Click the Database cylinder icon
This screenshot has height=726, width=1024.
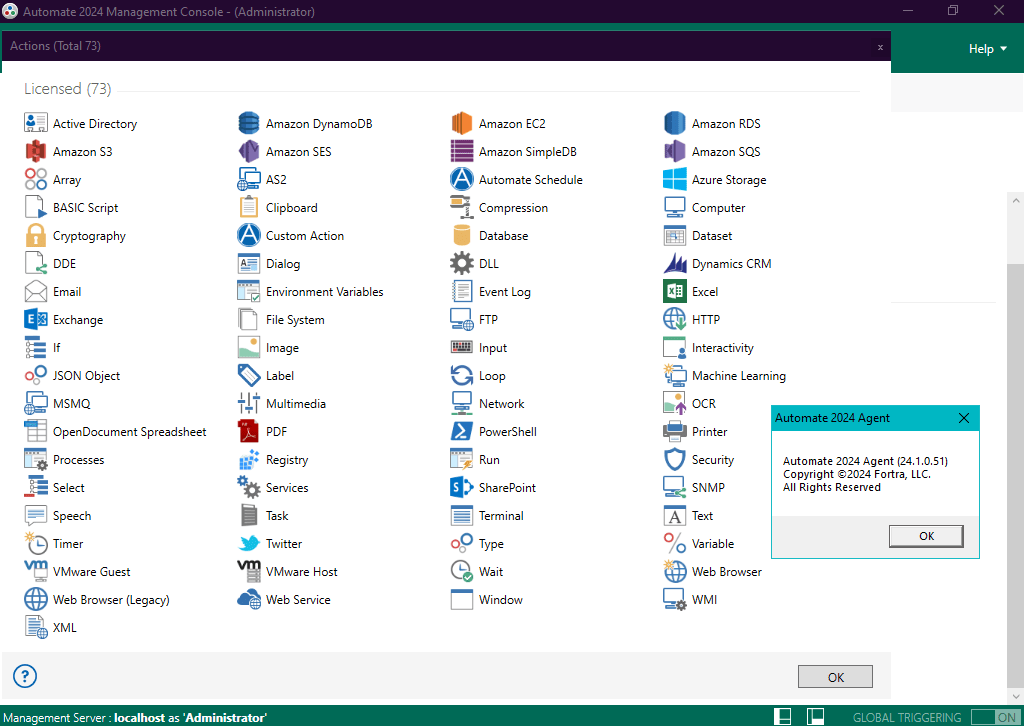click(462, 235)
